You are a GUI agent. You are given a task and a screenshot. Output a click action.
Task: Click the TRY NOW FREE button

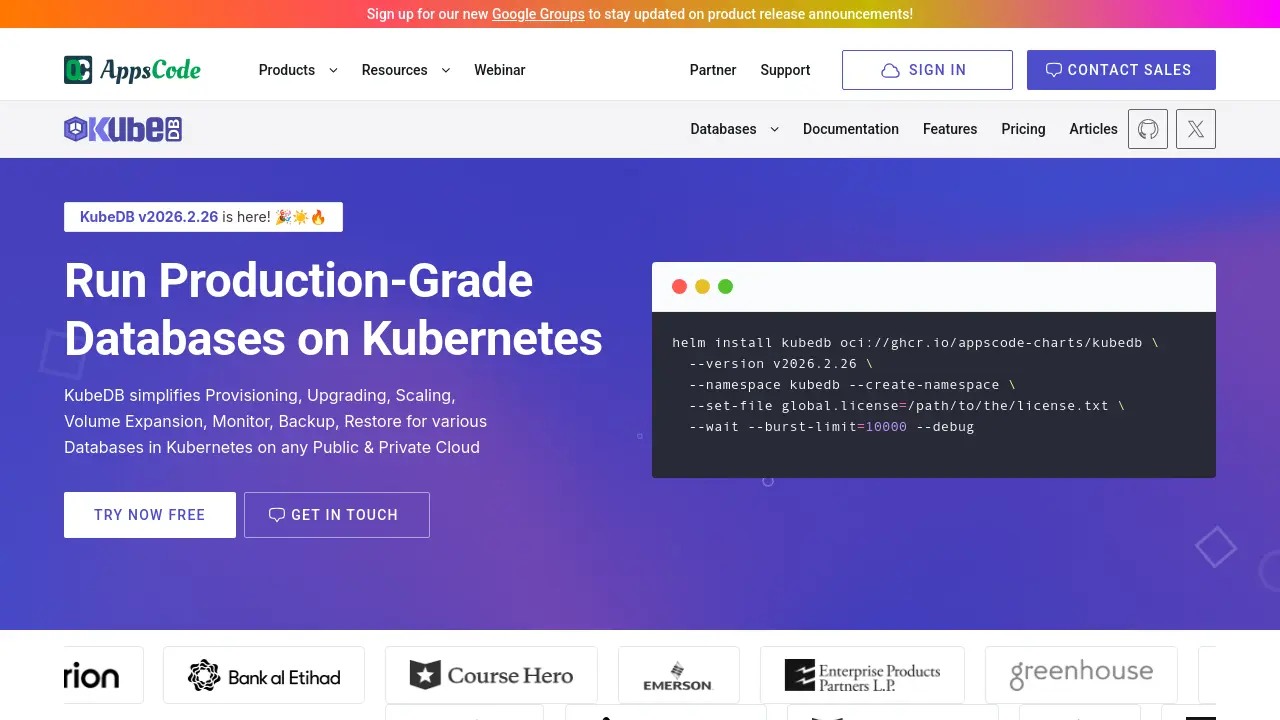149,514
